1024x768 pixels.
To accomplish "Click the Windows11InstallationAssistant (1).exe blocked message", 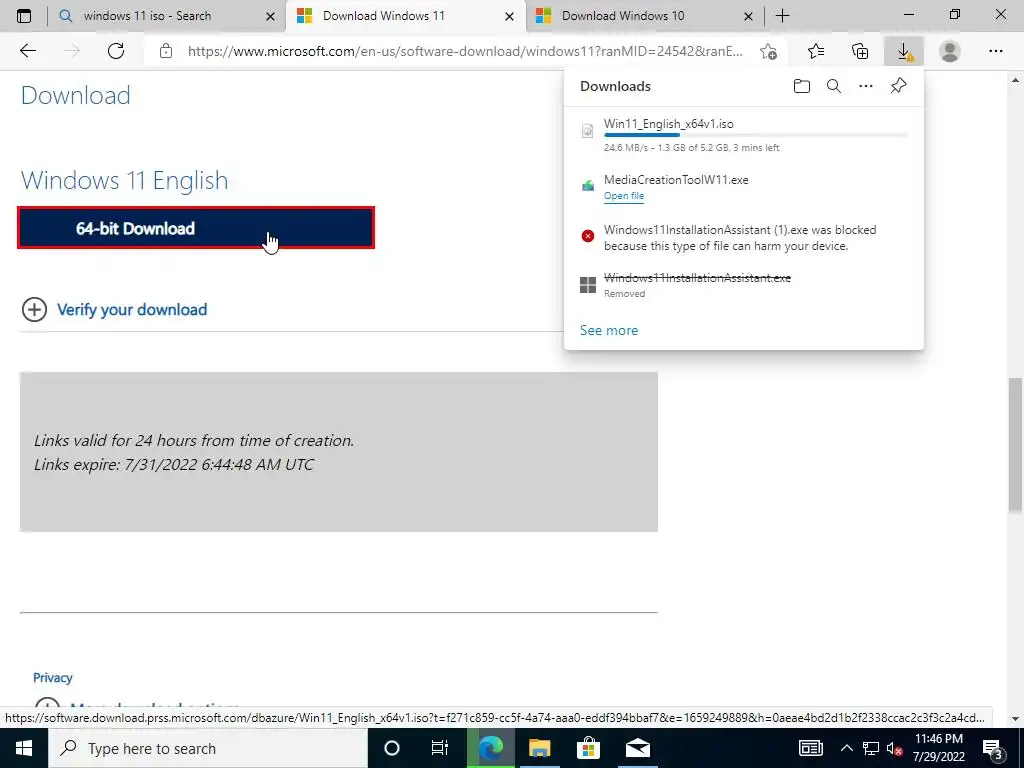I will (x=740, y=238).
